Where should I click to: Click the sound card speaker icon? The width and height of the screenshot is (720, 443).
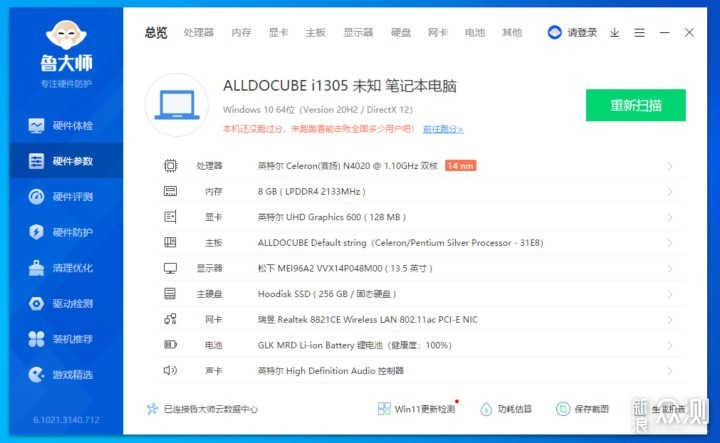170,370
